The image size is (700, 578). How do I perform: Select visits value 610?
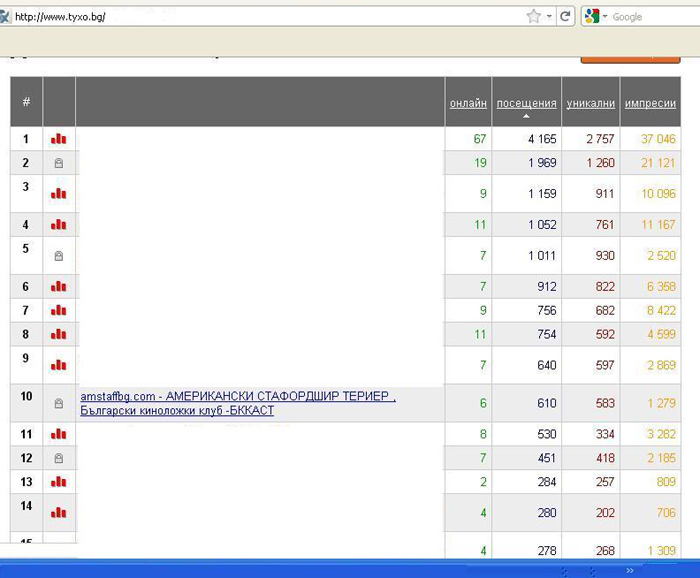(x=547, y=403)
